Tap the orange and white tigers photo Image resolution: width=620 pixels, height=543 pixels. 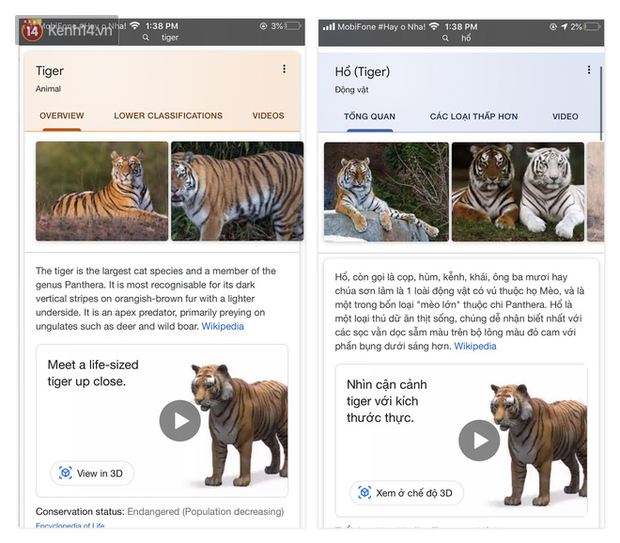pos(517,192)
